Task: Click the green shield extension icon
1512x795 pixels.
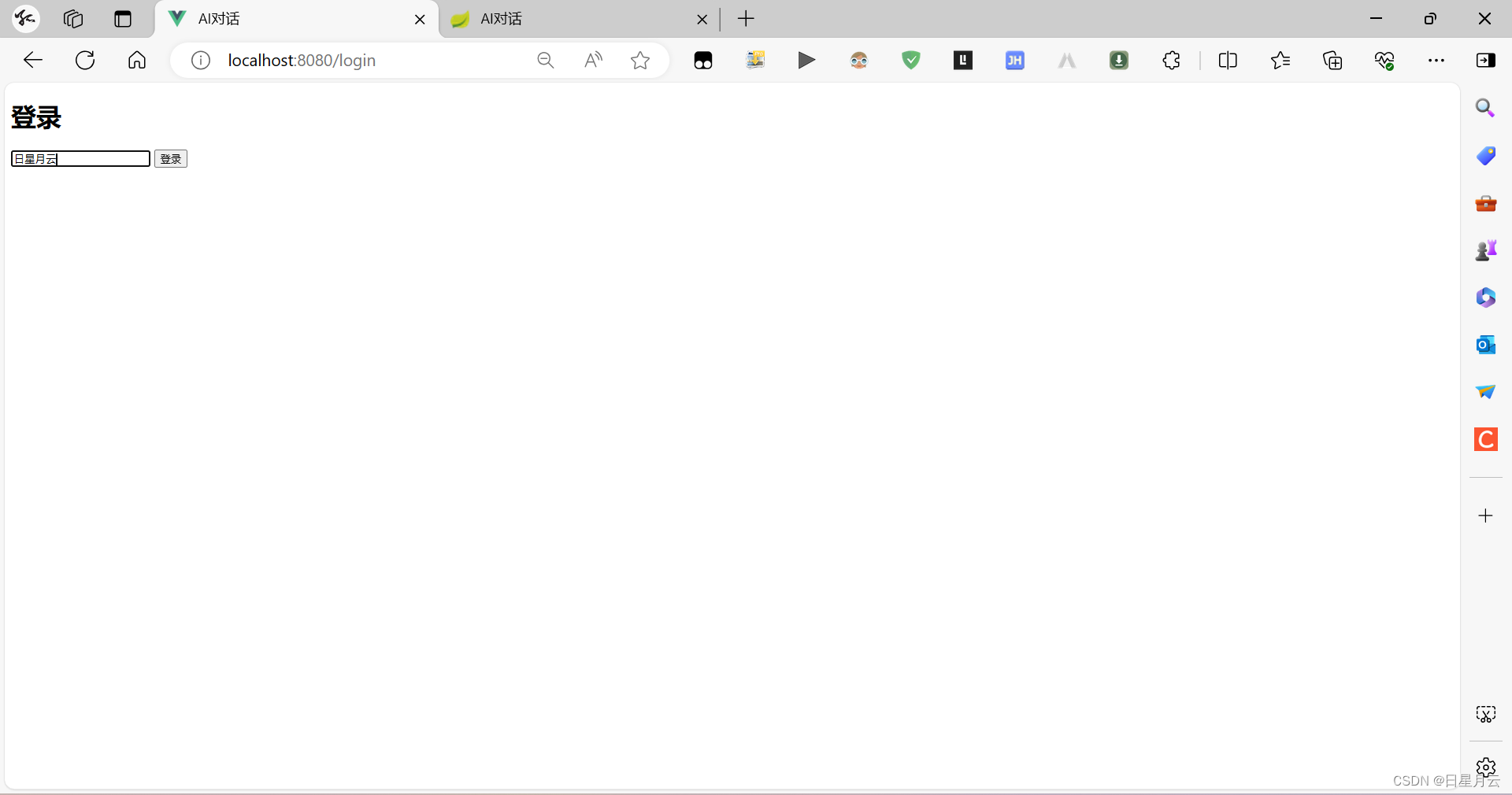Action: [x=911, y=60]
